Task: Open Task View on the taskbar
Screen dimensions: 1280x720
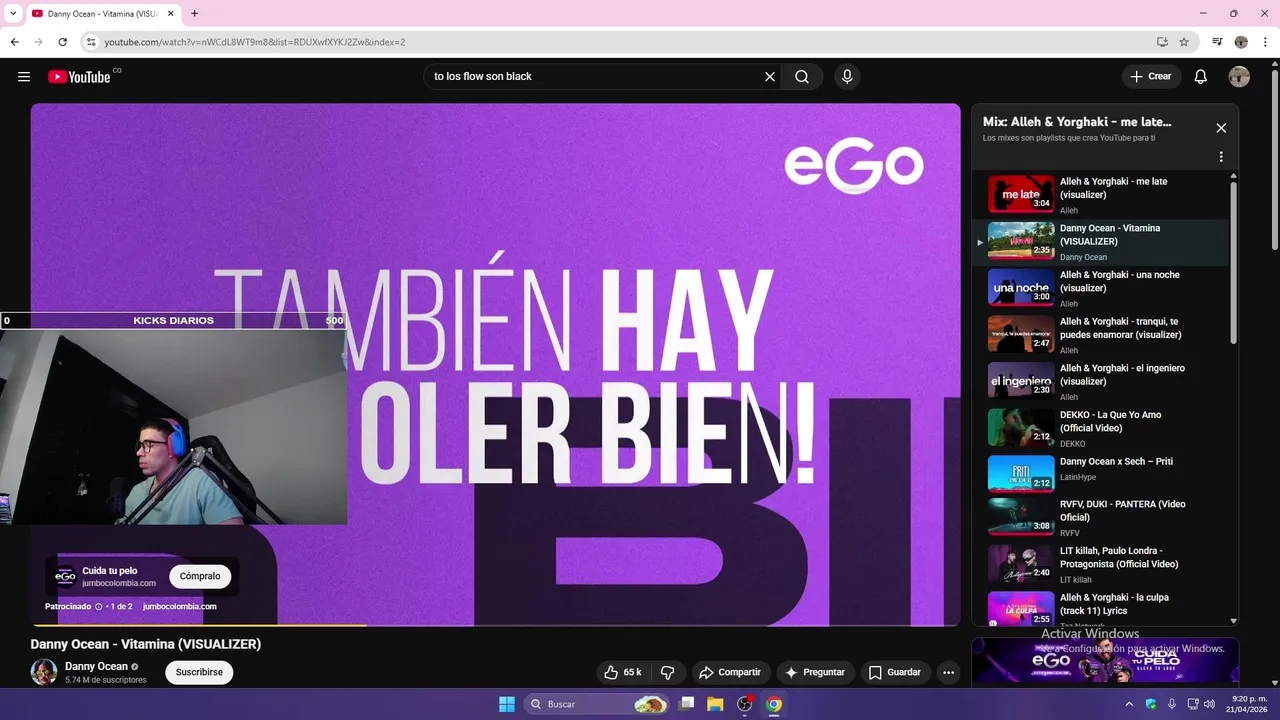Action: (686, 704)
